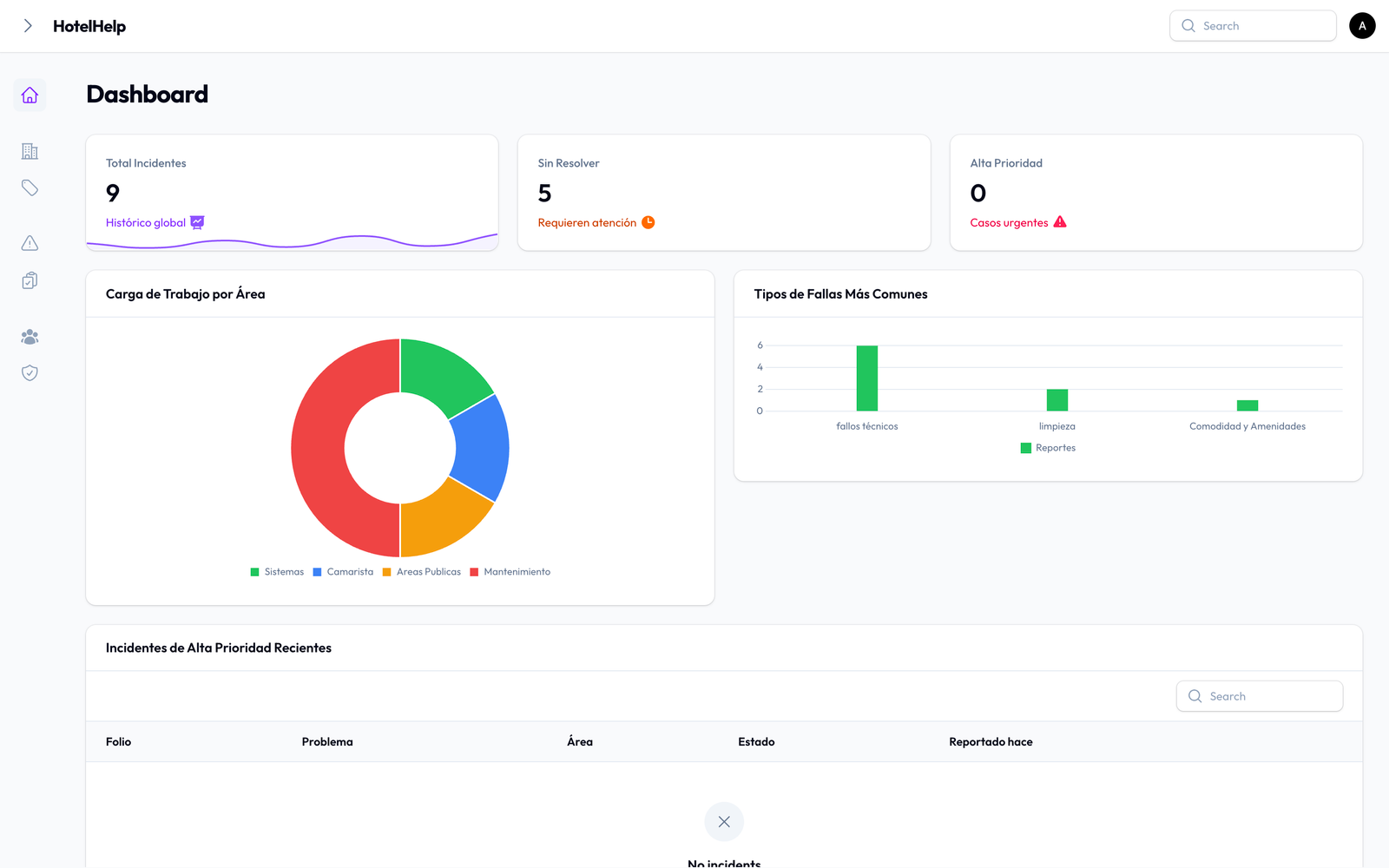Click the fallos técnicos bar in chart
This screenshot has height=868, width=1389.
point(866,378)
